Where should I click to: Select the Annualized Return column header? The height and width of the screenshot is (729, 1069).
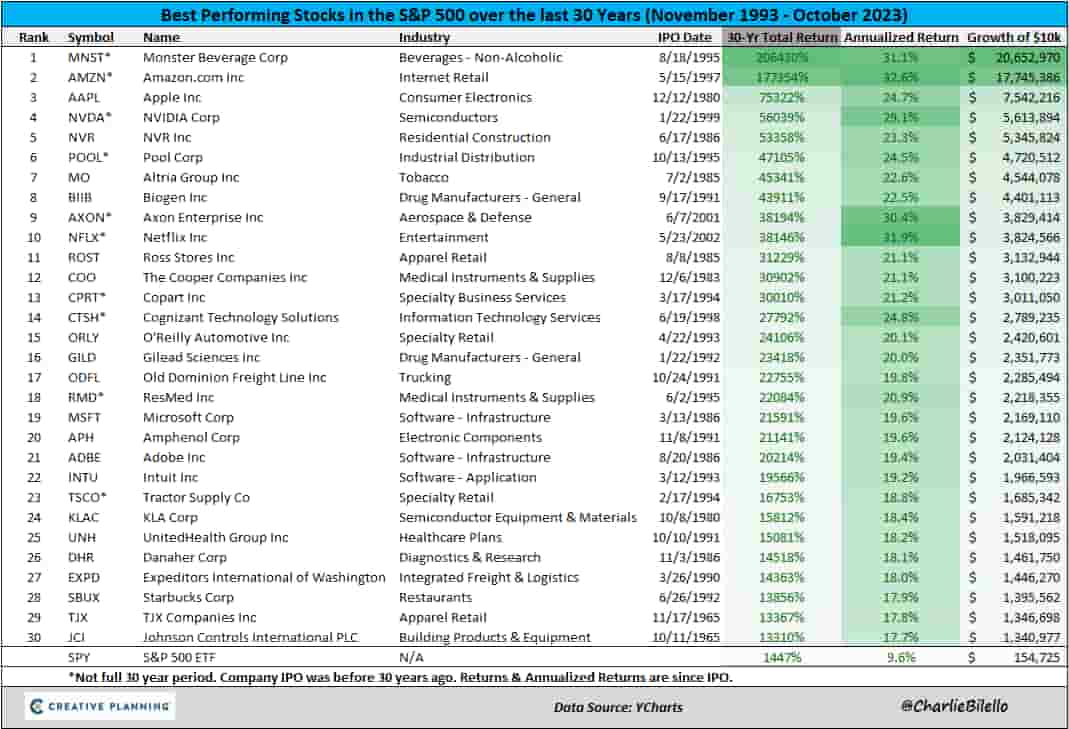(900, 38)
